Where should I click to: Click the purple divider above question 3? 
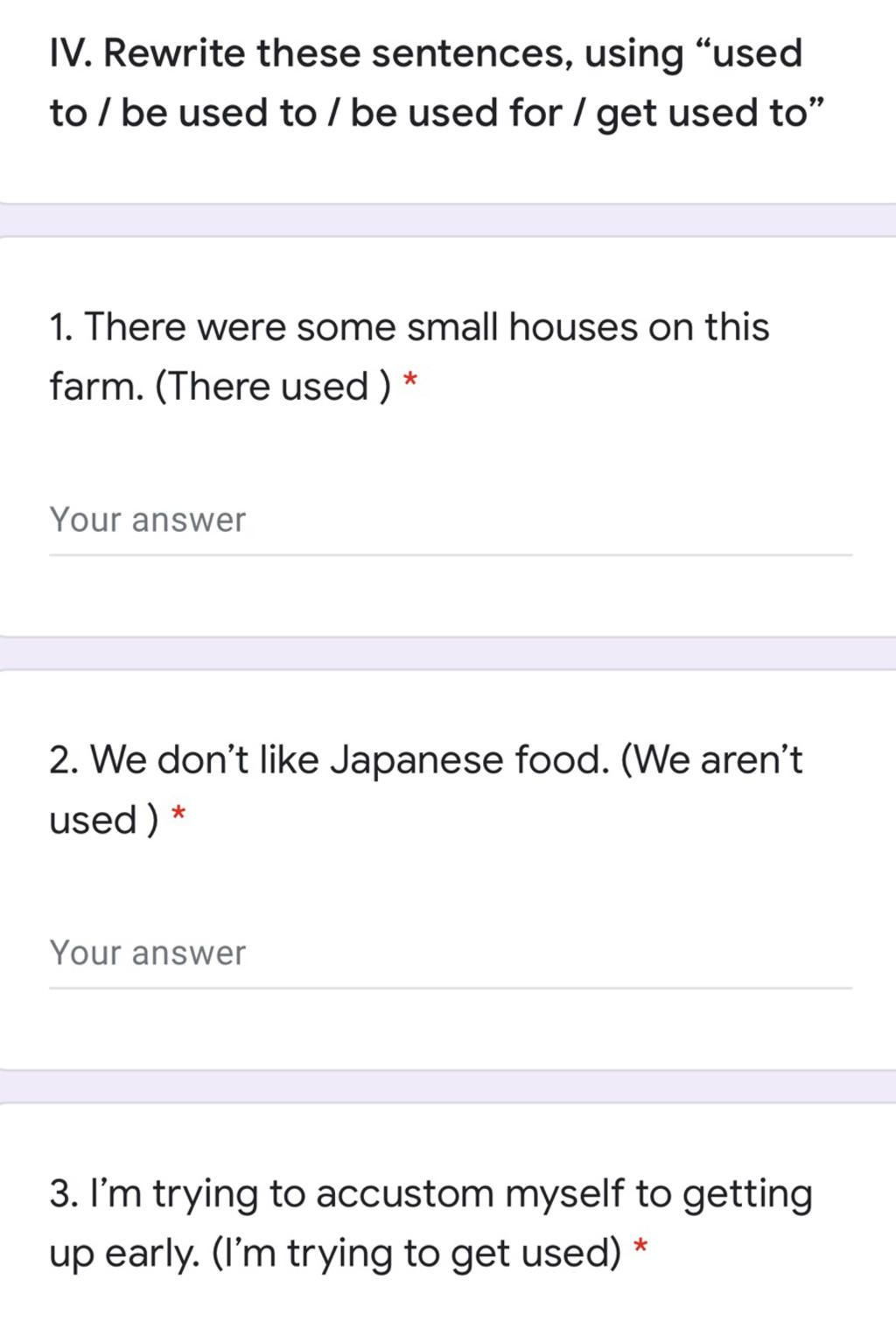448,1087
